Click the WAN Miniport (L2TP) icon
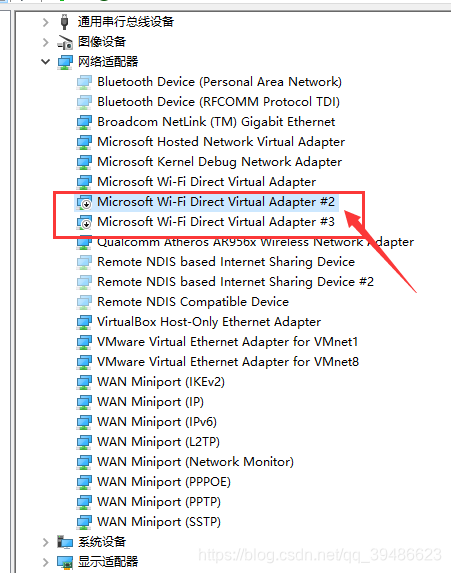Viewport: 451px width, 573px height. (x=84, y=442)
